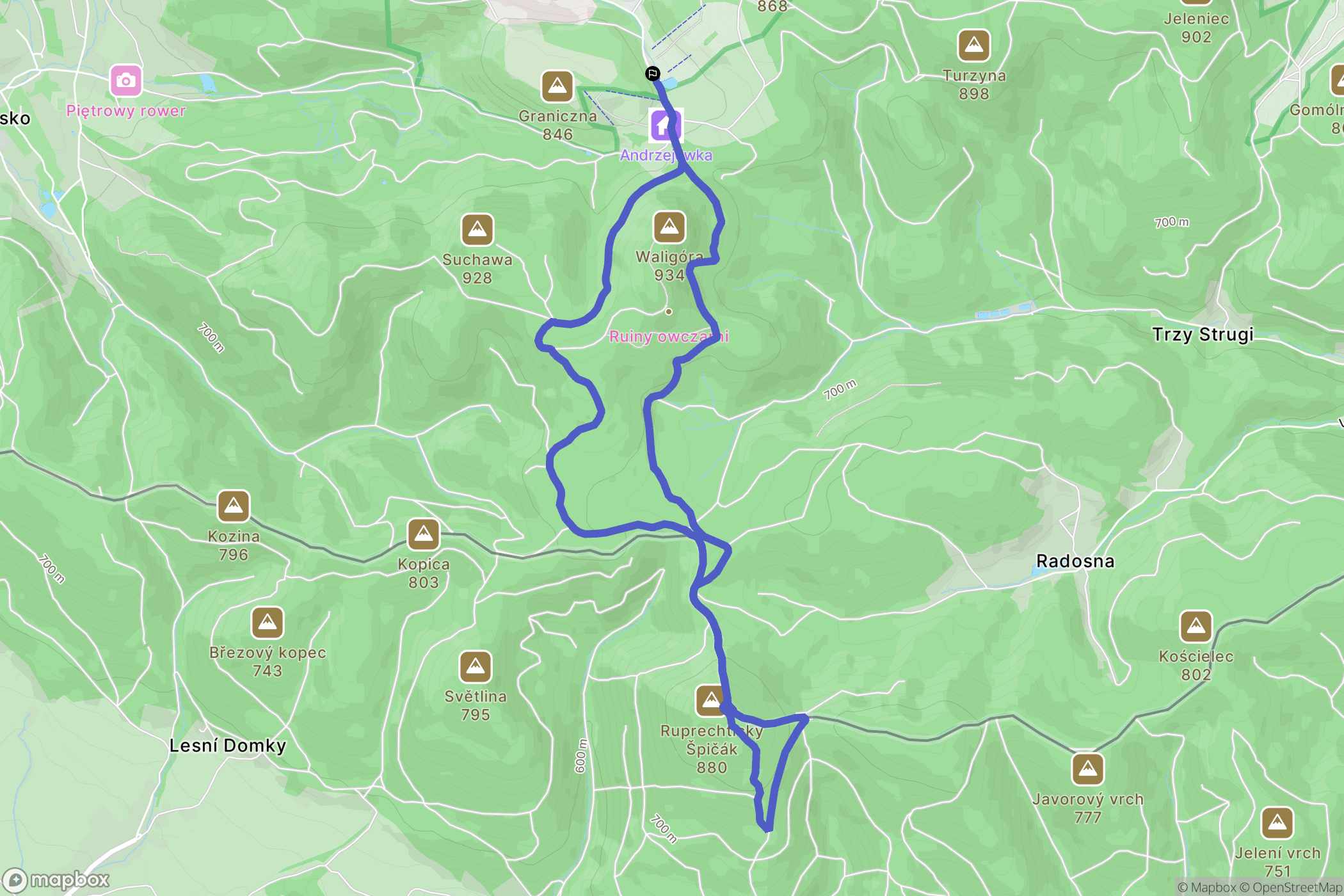Viewport: 1344px width, 896px height.
Task: Click the Piętrowy rower camera icon
Action: 125,81
